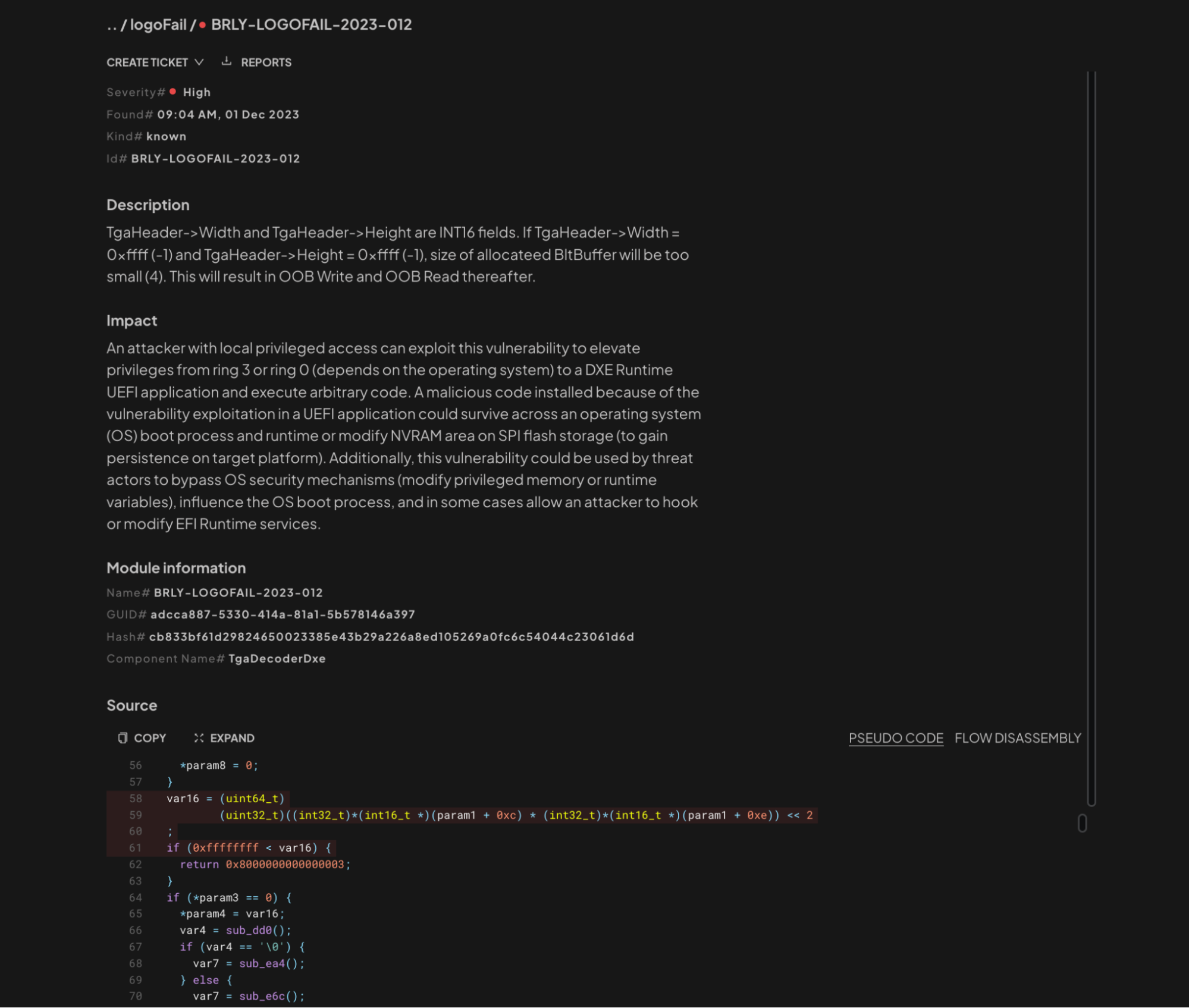Click the red dot beside breadcrumb title
1189x1008 pixels.
click(x=202, y=25)
